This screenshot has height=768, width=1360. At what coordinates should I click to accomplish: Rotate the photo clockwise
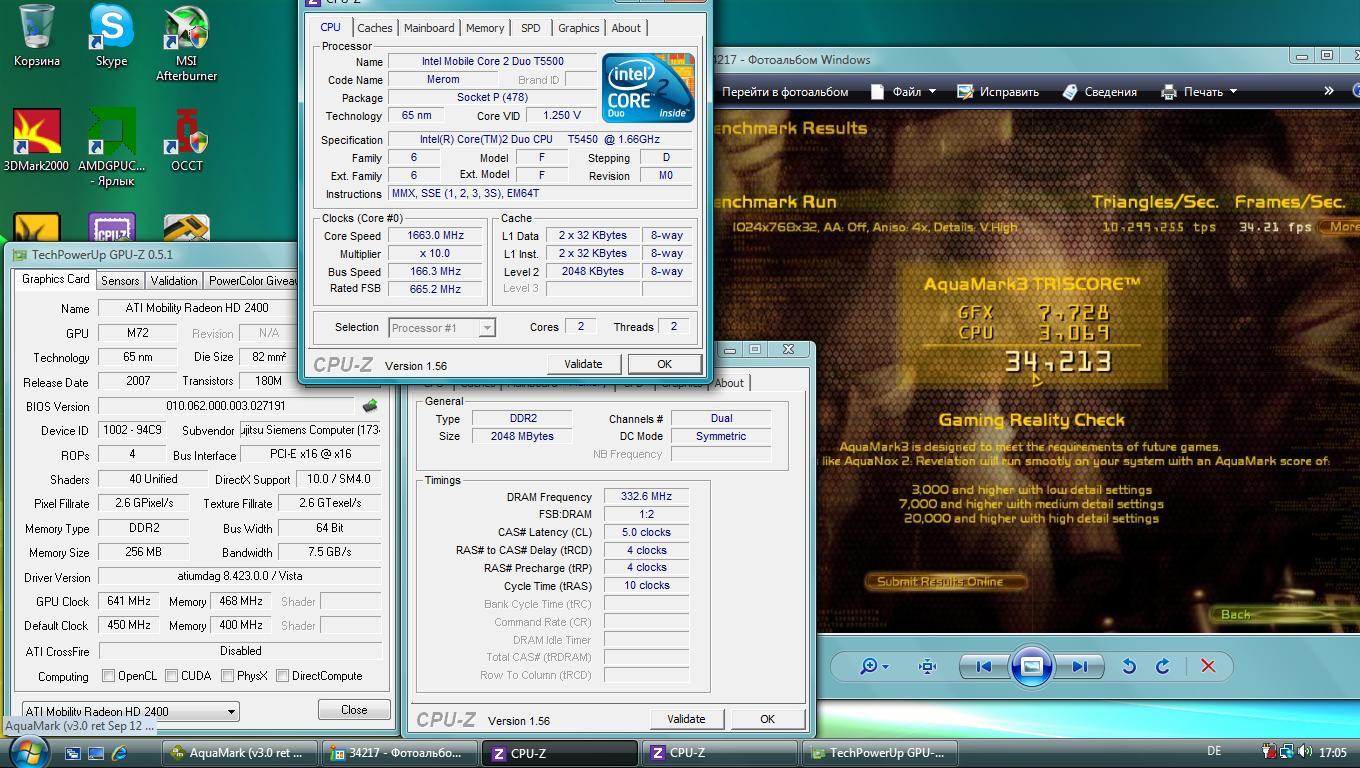[1162, 666]
